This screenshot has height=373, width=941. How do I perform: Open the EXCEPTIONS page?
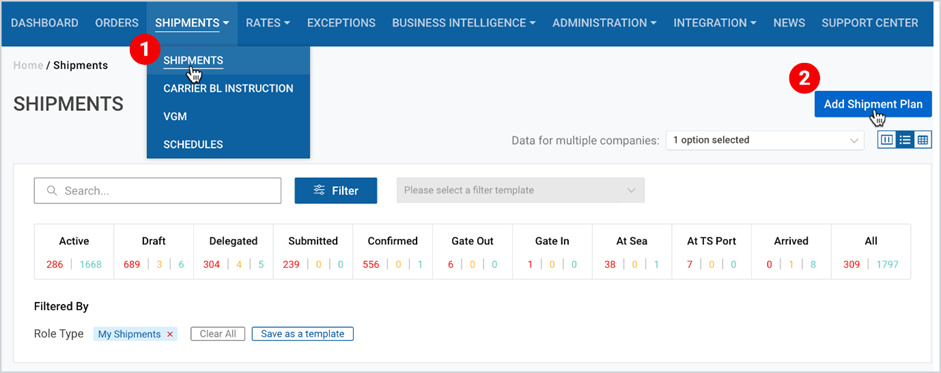(x=341, y=23)
